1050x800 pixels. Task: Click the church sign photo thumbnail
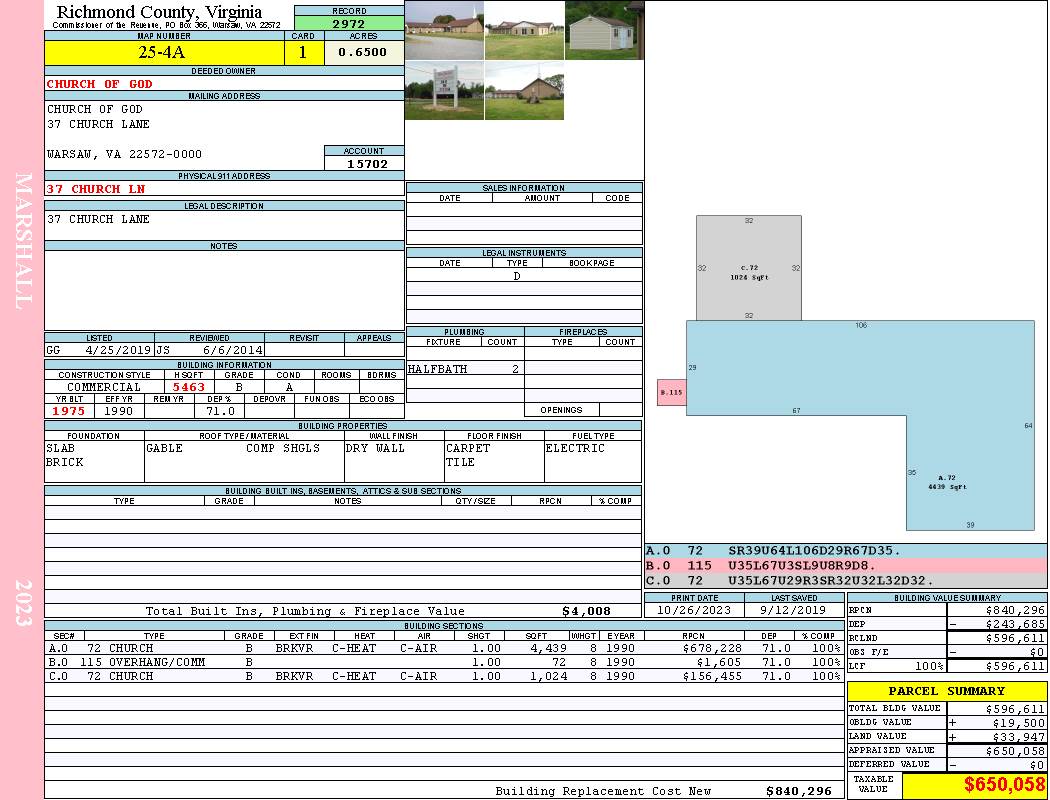click(444, 91)
